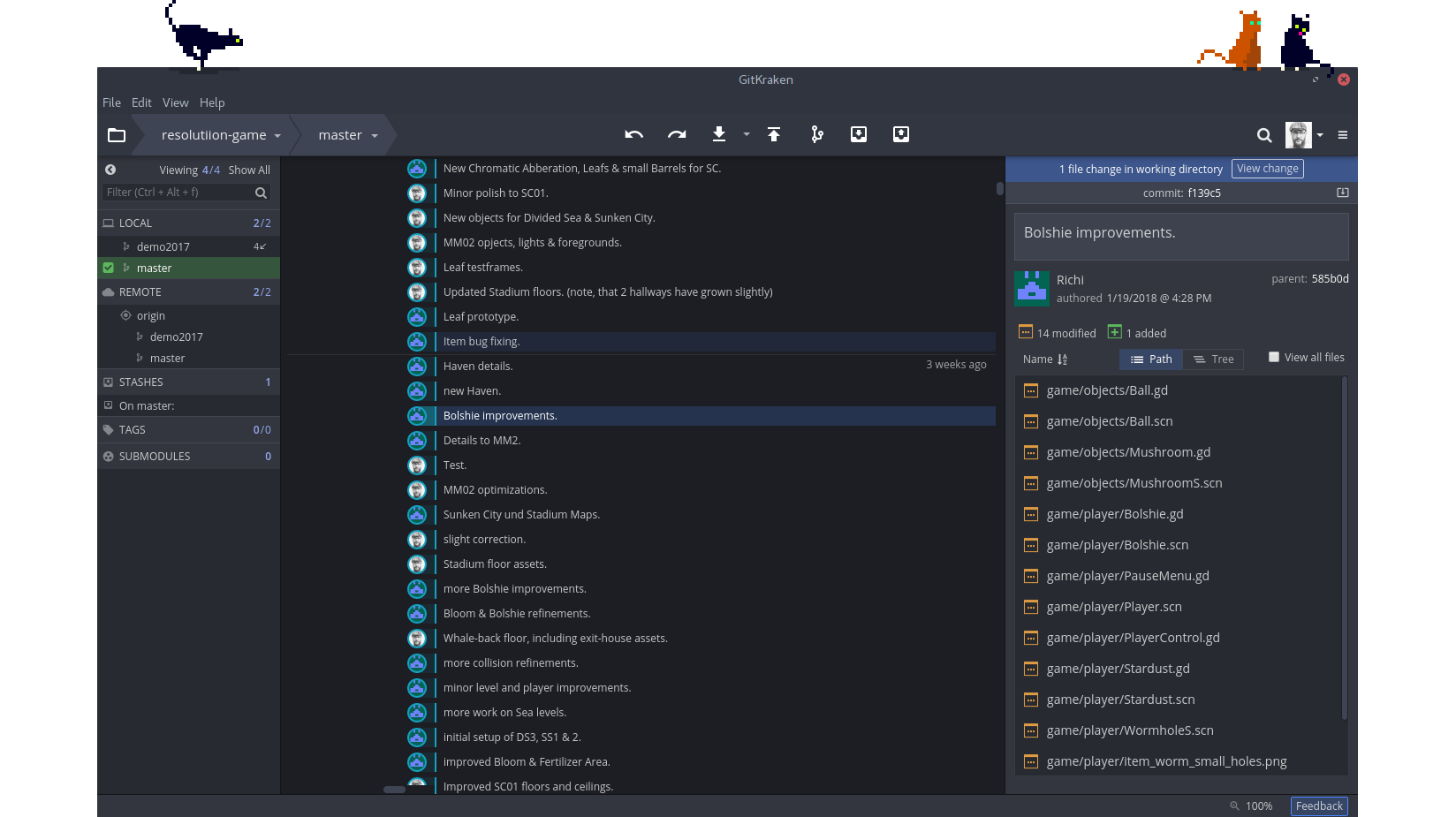Image resolution: width=1456 pixels, height=817 pixels.
Task: Click the user profile avatar photo
Action: tap(1298, 135)
